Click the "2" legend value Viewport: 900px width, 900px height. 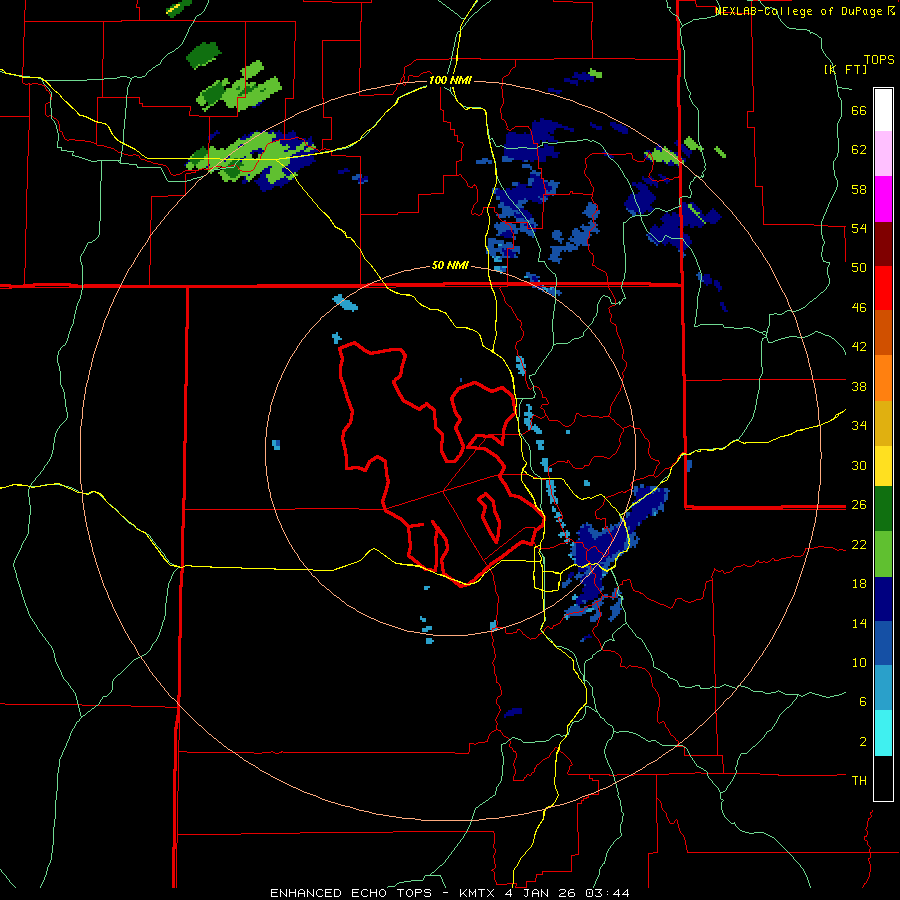coord(863,742)
